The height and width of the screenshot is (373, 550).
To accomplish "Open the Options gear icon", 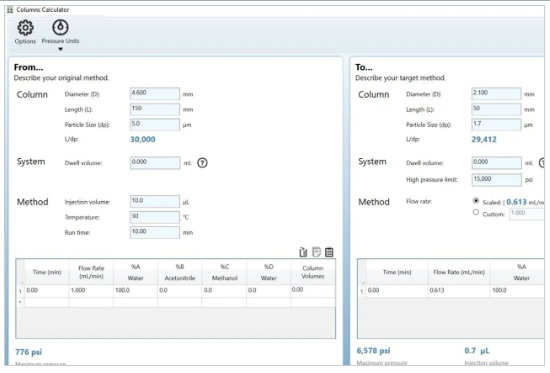I will click(25, 28).
